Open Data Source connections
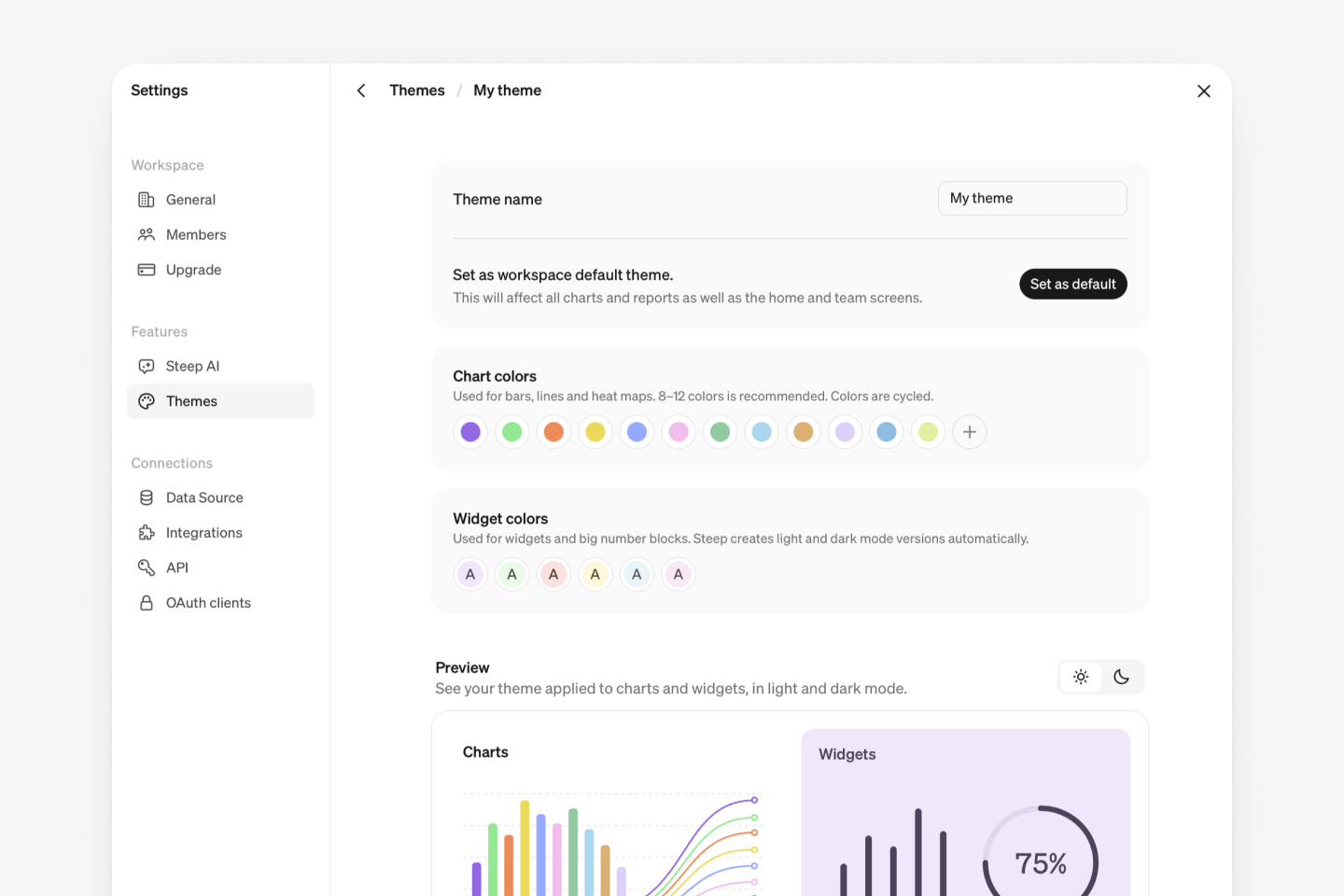Image resolution: width=1344 pixels, height=896 pixels. pos(220,497)
